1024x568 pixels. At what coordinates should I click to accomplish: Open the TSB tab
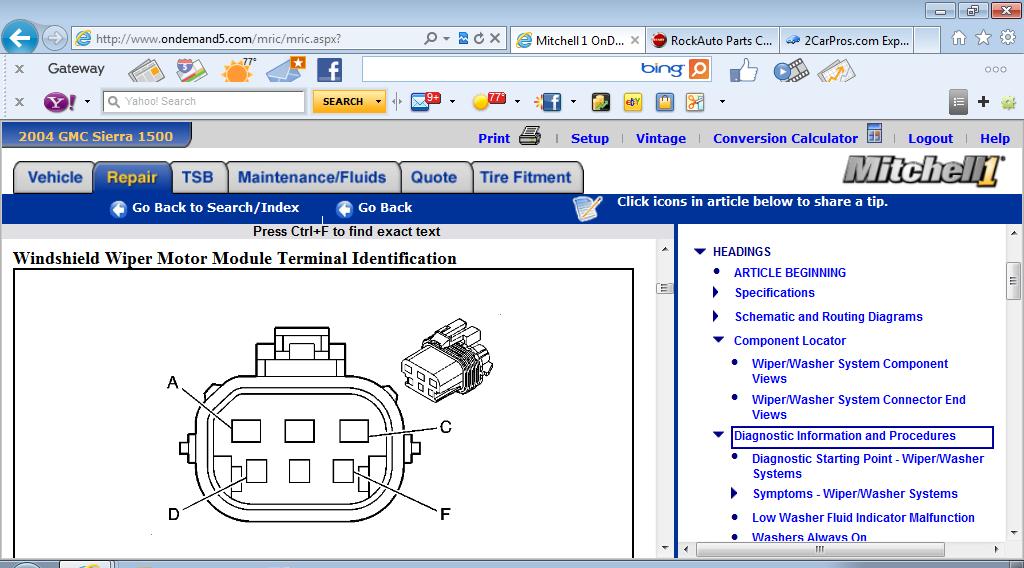tap(197, 178)
